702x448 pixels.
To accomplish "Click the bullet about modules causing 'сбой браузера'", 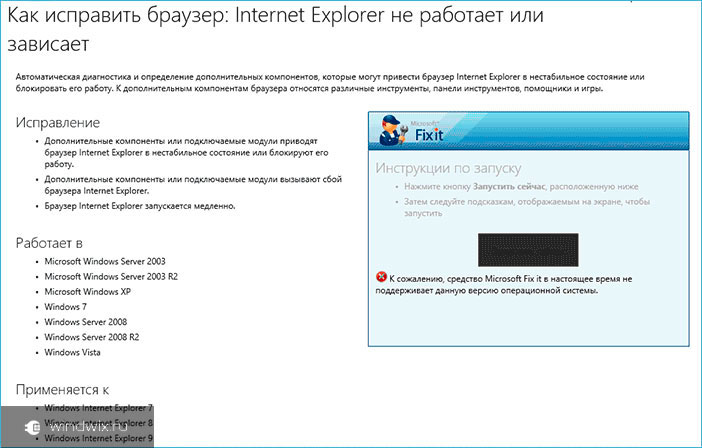I will [193, 185].
